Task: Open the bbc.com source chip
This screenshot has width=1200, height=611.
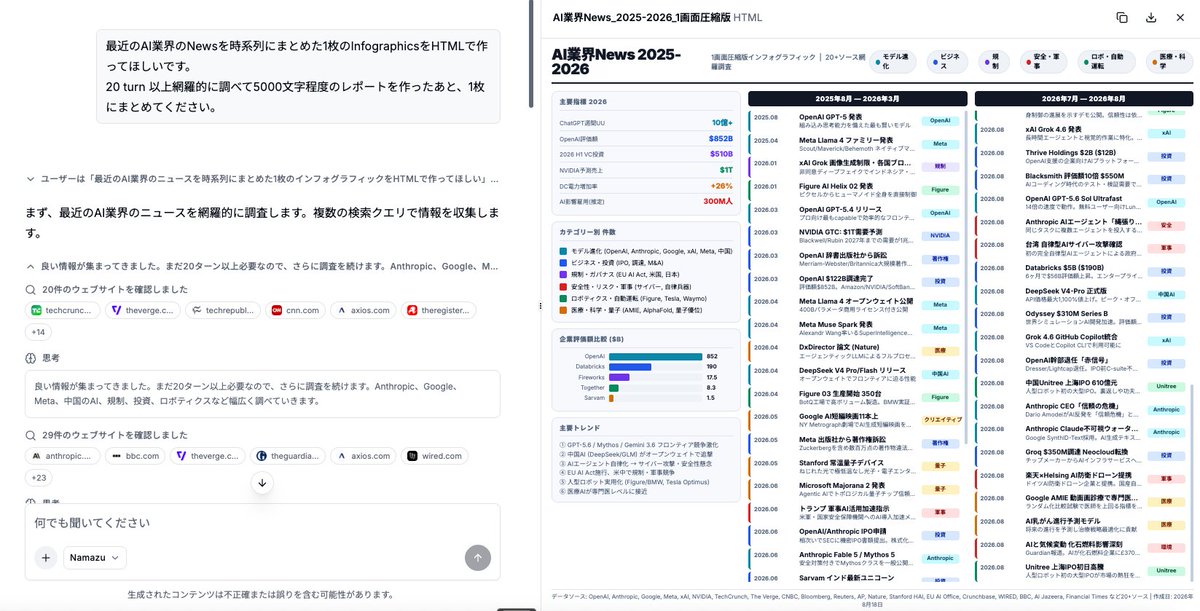Action: pyautogui.click(x=135, y=456)
